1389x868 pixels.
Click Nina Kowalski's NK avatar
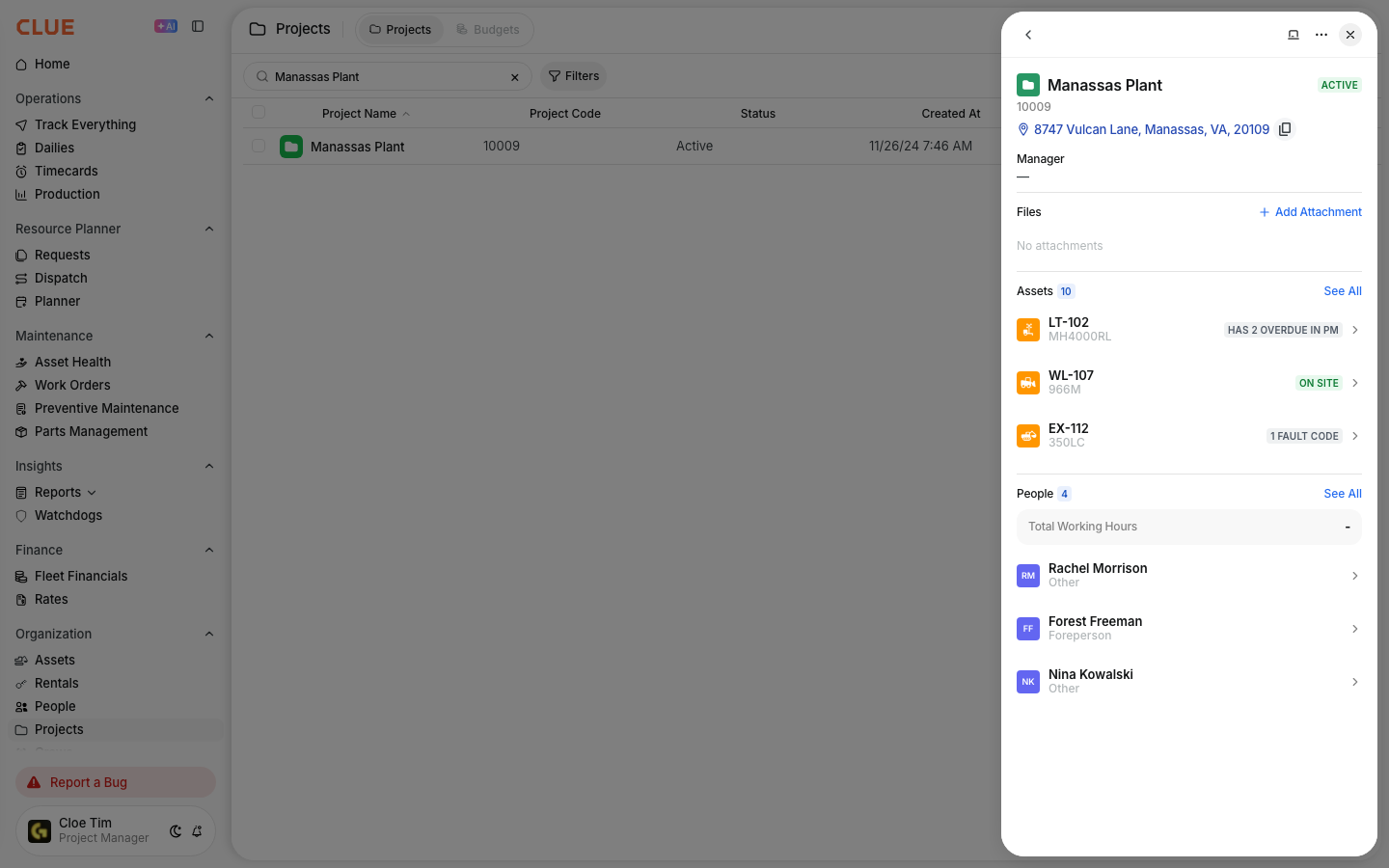tap(1028, 682)
